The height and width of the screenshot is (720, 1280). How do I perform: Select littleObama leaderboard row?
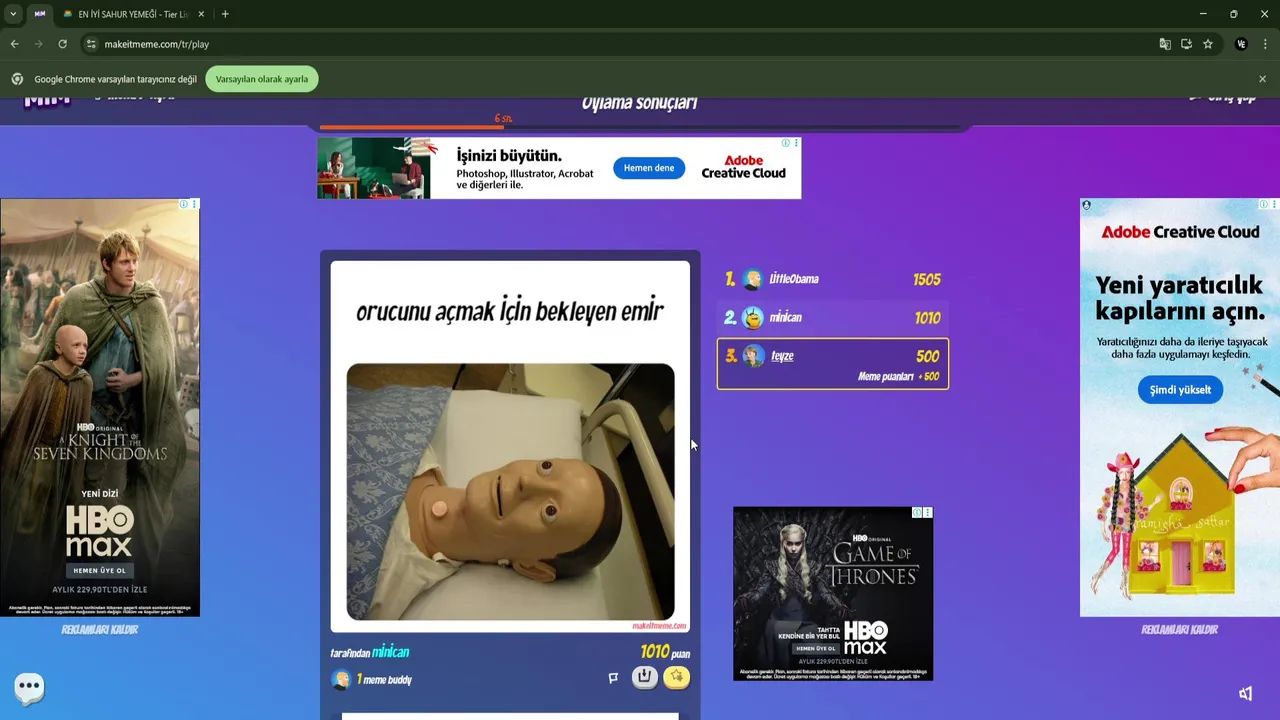click(x=832, y=280)
